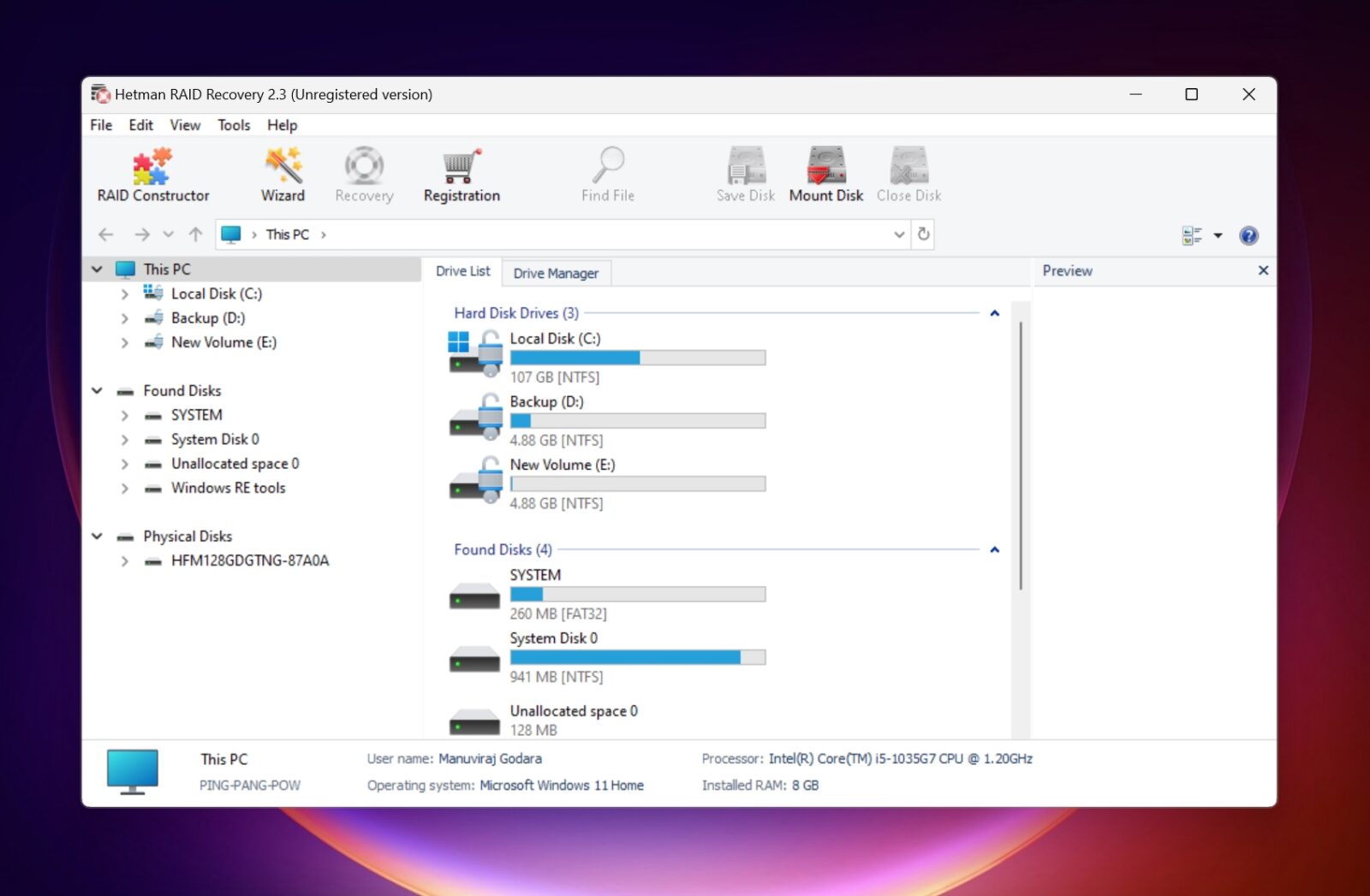The width and height of the screenshot is (1370, 896).
Task: Click the Mount Disk icon
Action: (x=825, y=174)
